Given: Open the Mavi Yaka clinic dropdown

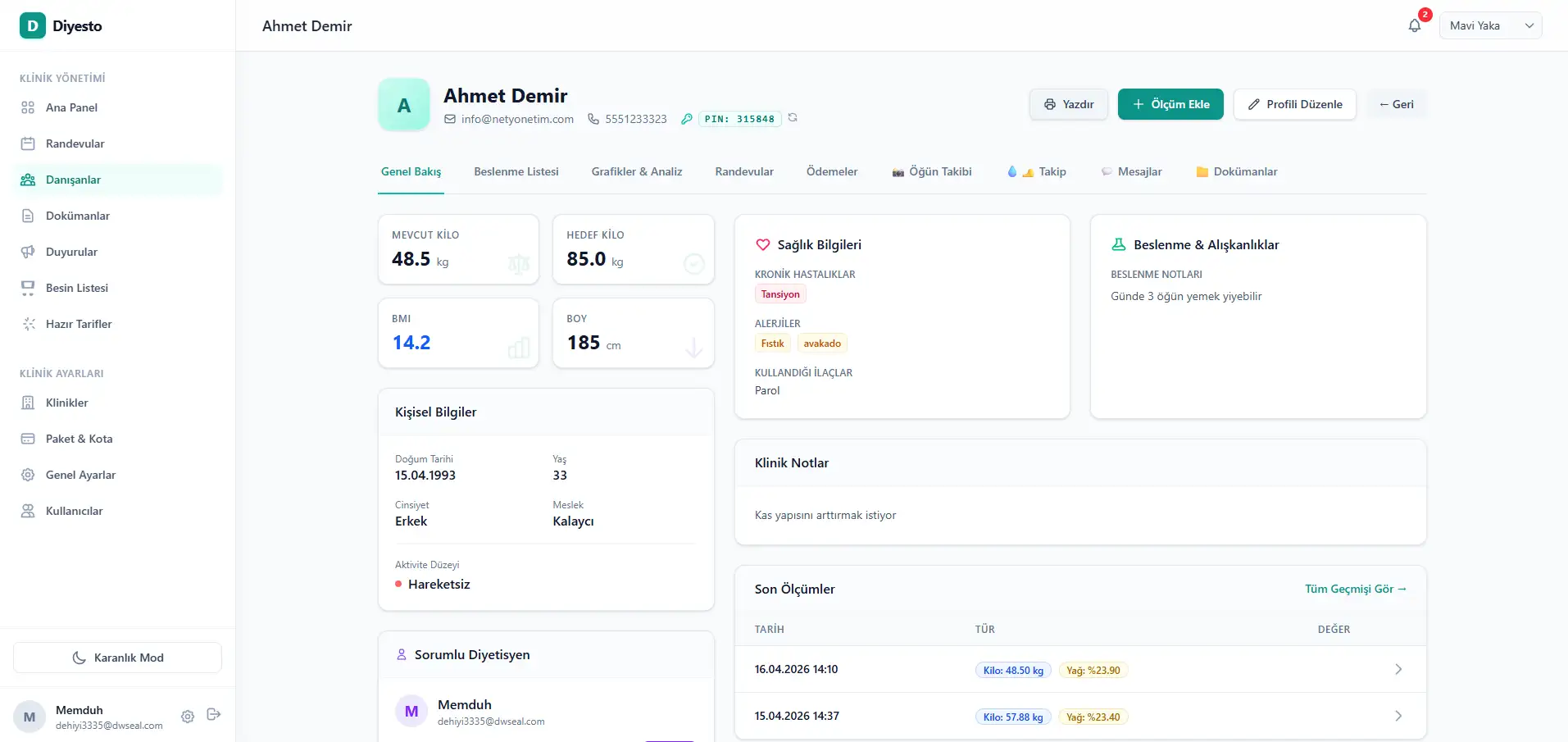Looking at the screenshot, I should [1490, 25].
